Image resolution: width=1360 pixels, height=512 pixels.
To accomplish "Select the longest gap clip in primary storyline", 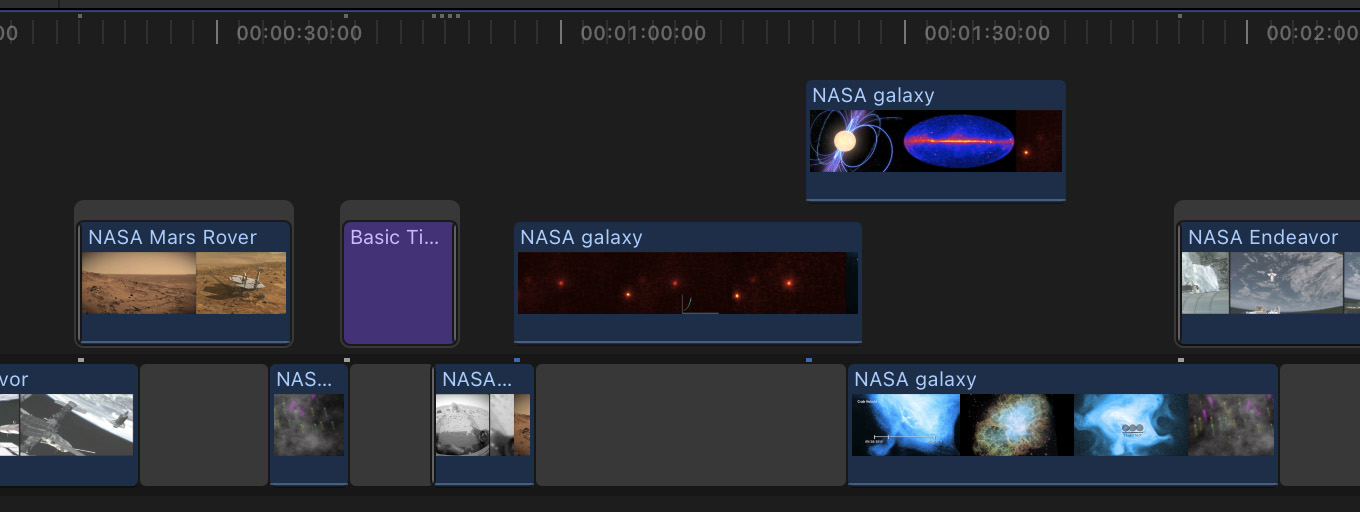I will (691, 425).
